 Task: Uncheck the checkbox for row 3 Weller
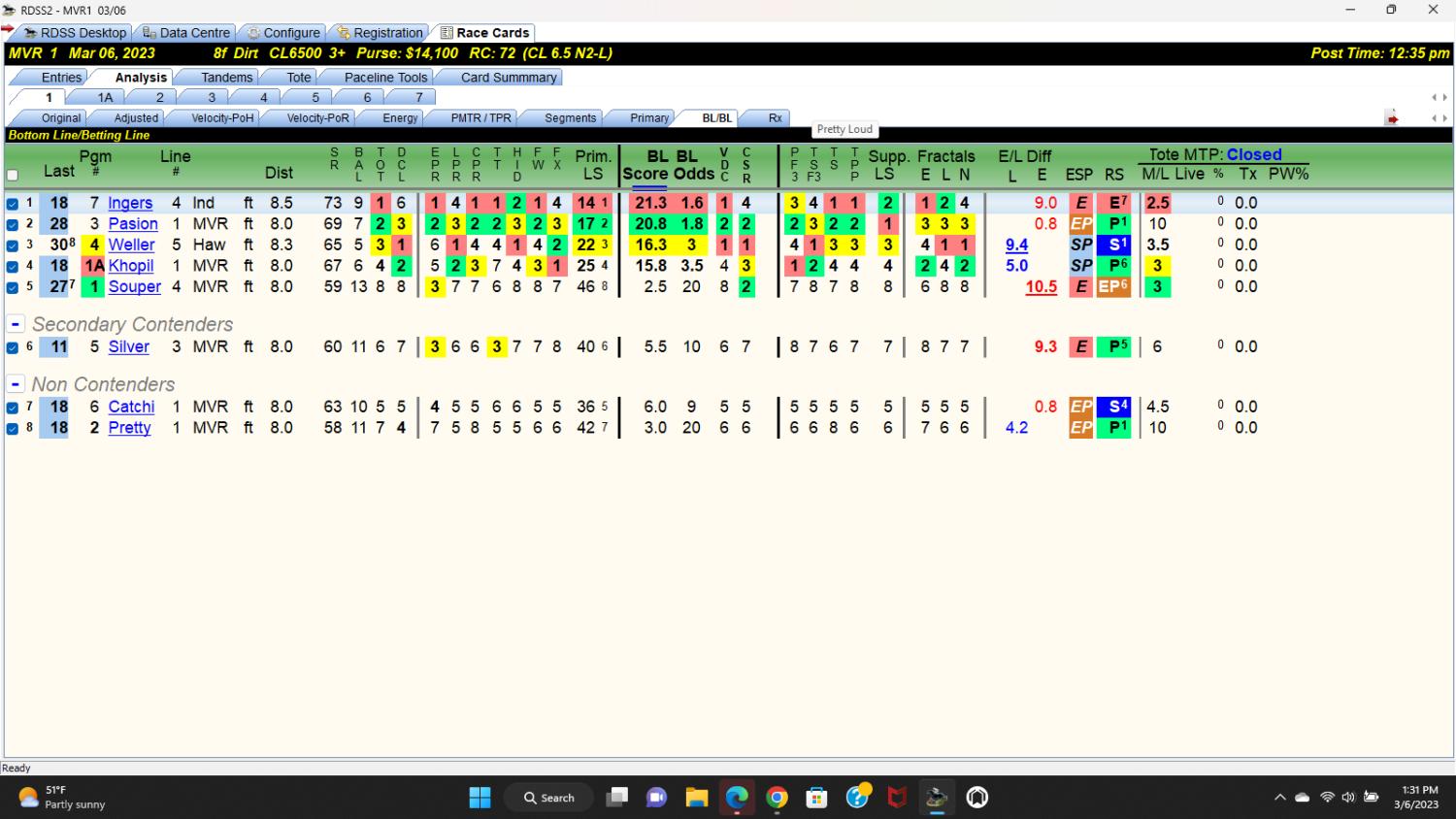(13, 246)
